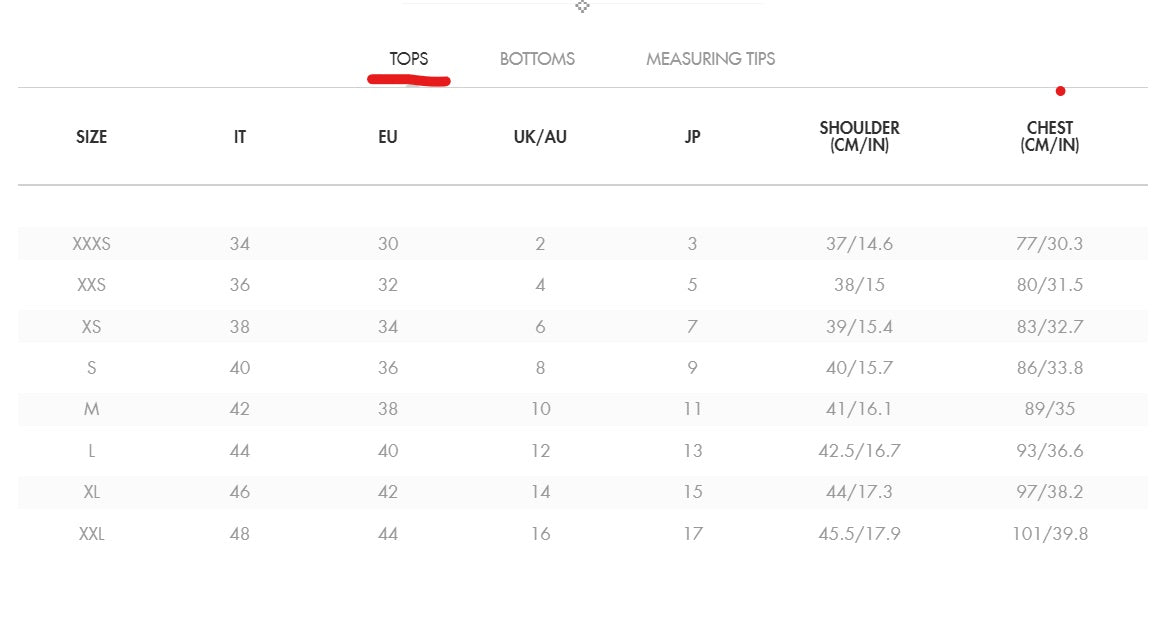Click chest value 89/35

[x=1050, y=409]
